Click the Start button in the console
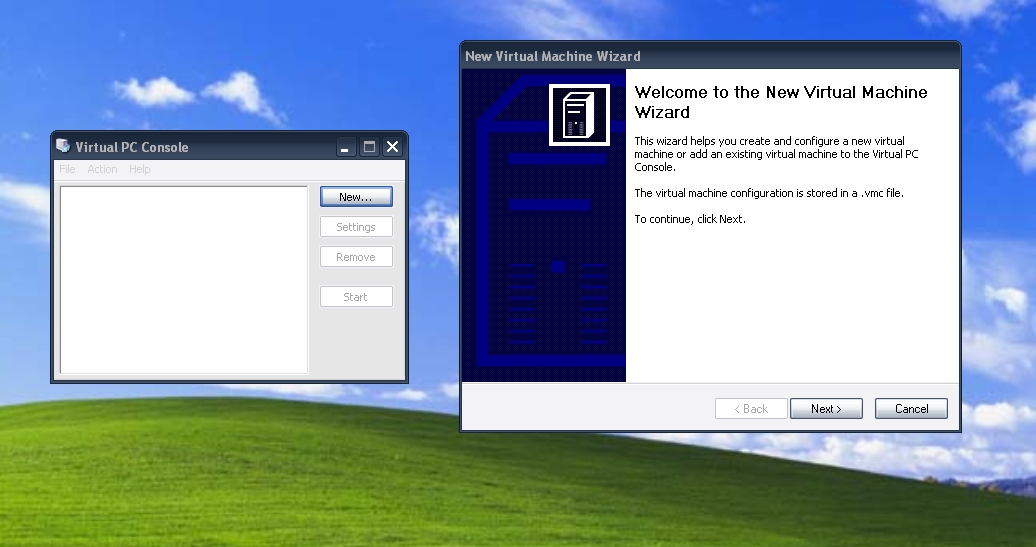Screen dimensions: 1036x547 356,297
